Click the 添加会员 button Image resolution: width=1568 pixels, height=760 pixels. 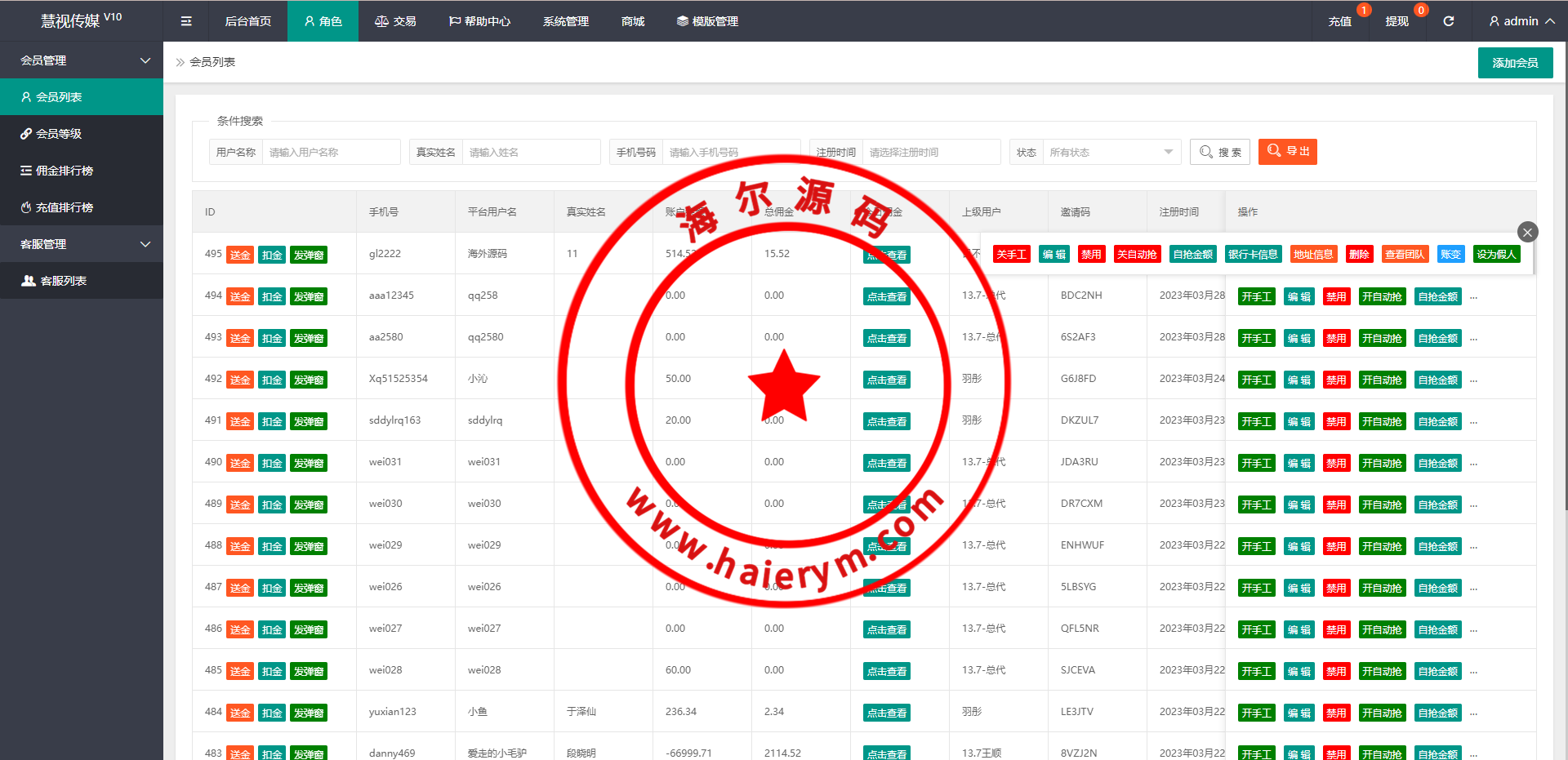click(x=1515, y=63)
